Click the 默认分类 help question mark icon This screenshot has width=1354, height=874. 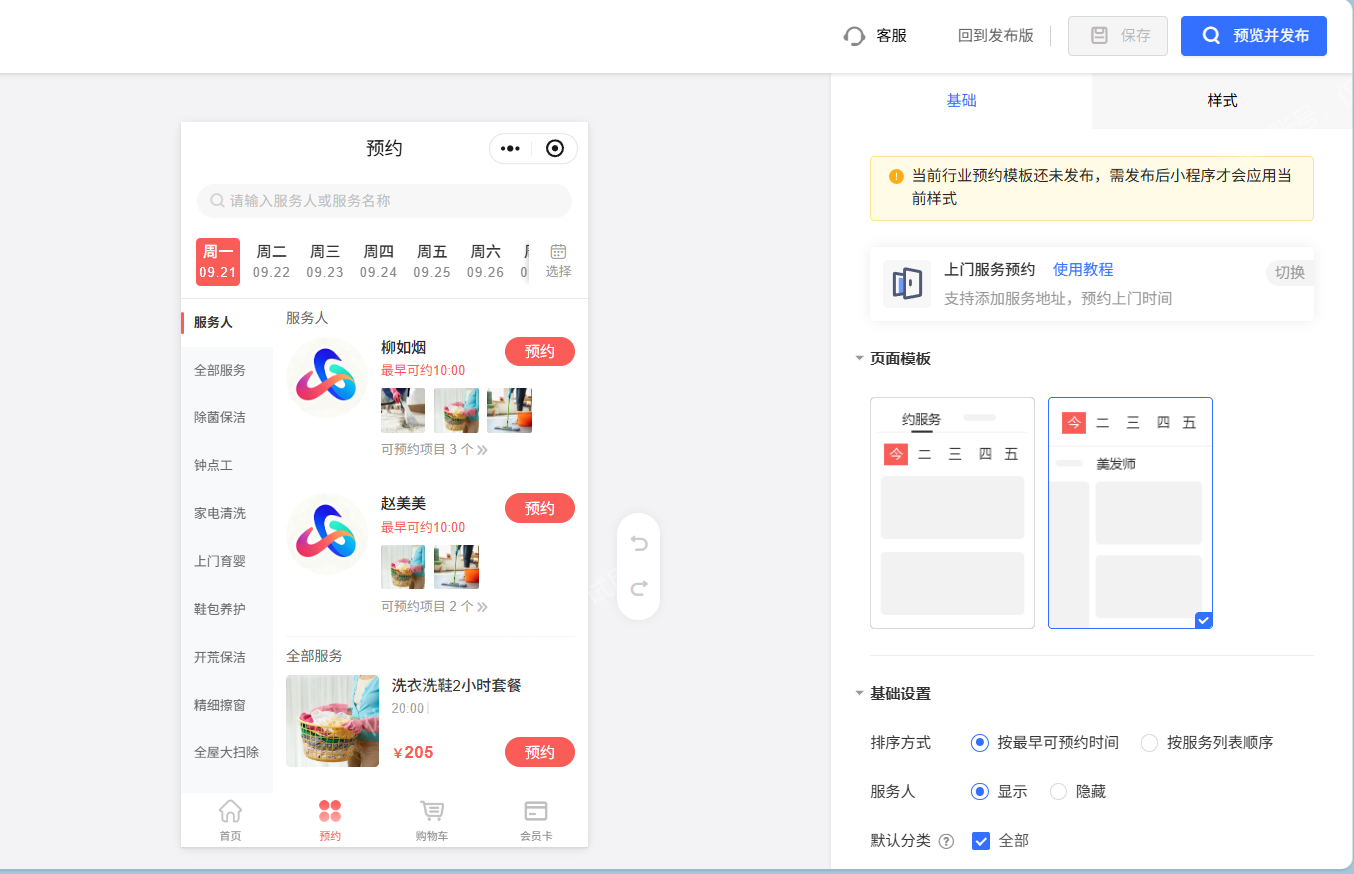pos(946,841)
